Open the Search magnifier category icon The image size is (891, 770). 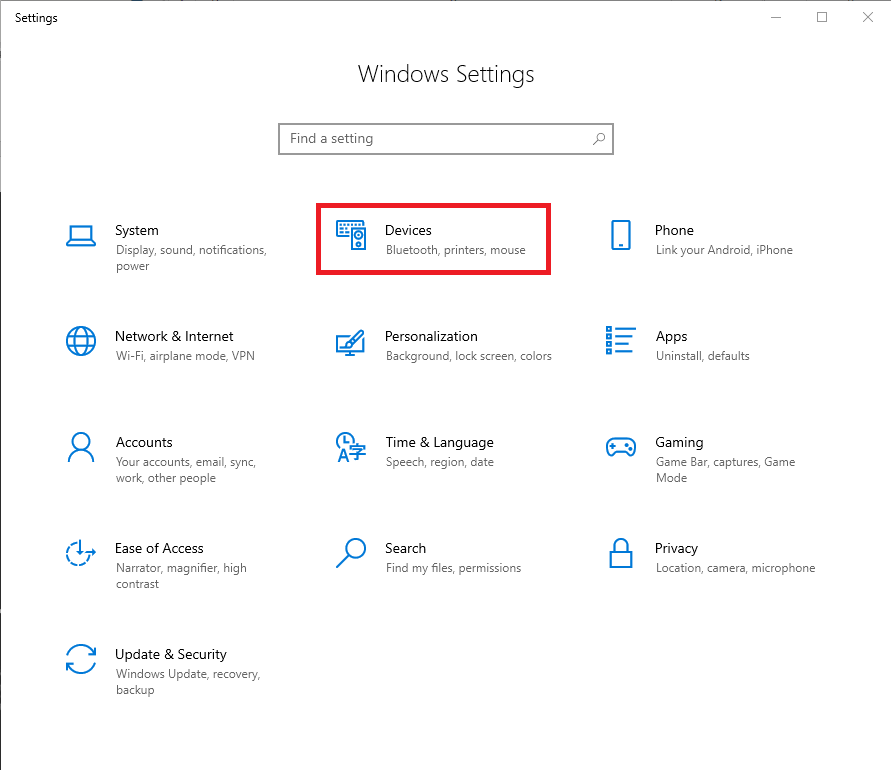(x=351, y=553)
